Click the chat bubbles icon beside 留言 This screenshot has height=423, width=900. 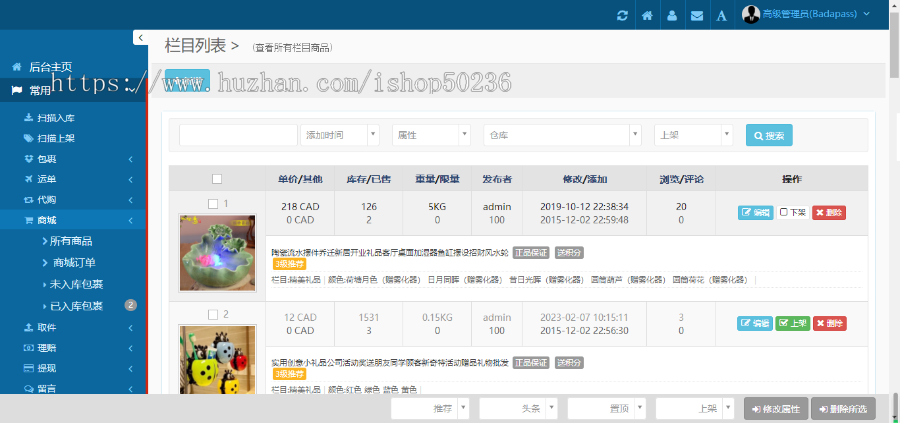(28, 389)
